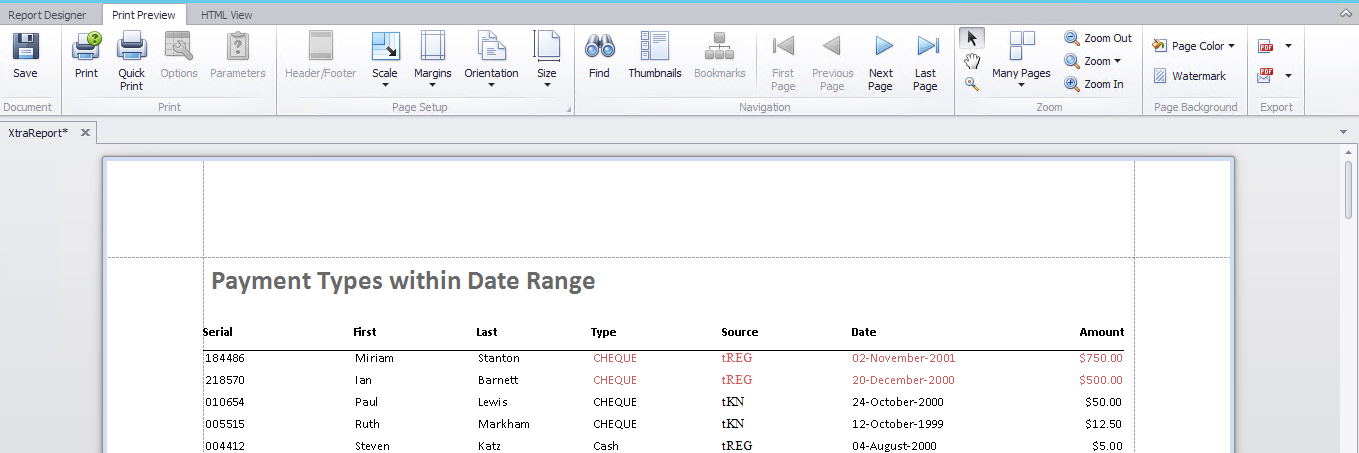Switch to HTML View tab
Viewport: 1359px width, 453px height.
tap(227, 15)
